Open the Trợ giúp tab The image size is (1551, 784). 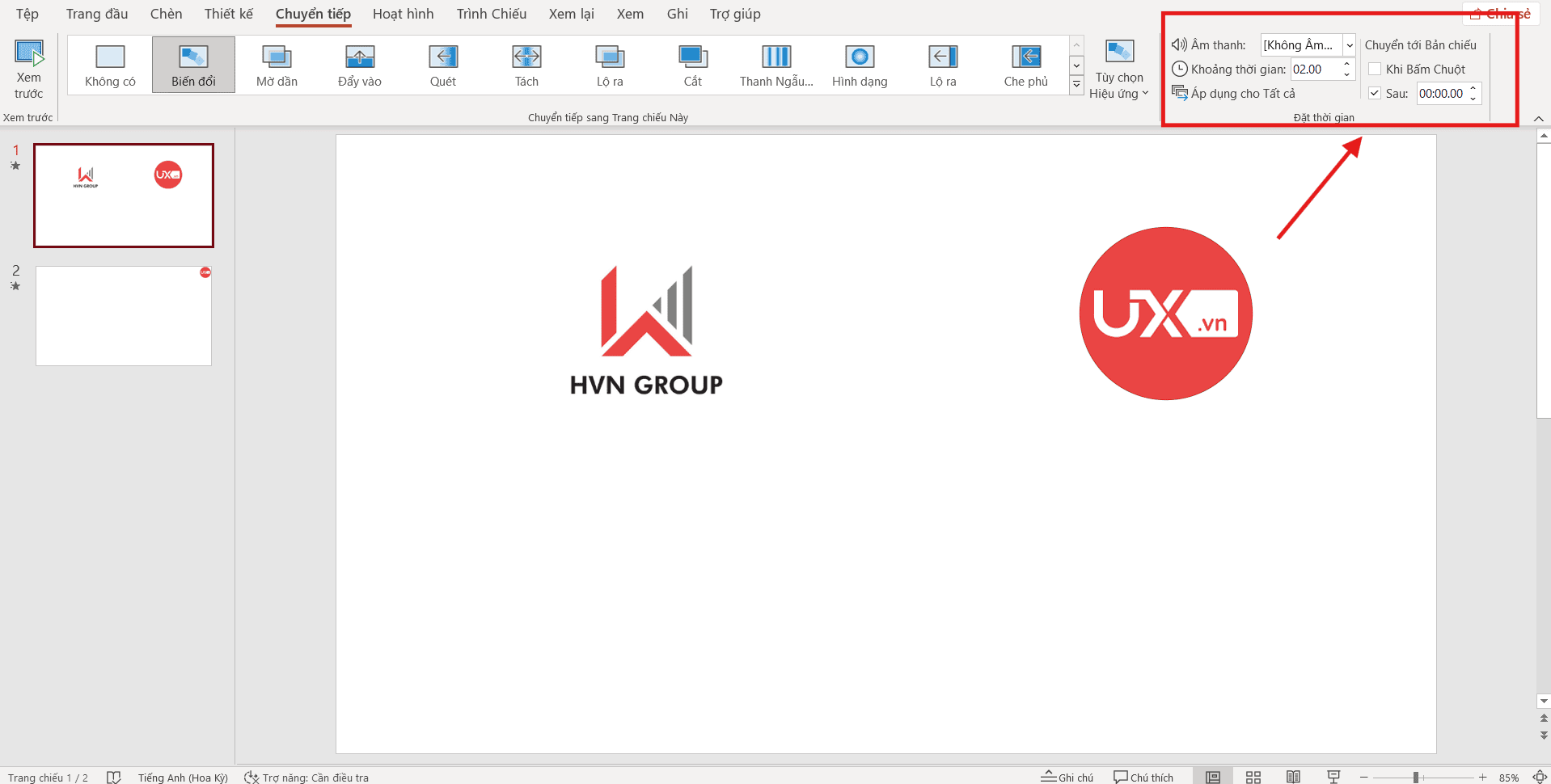click(x=735, y=14)
